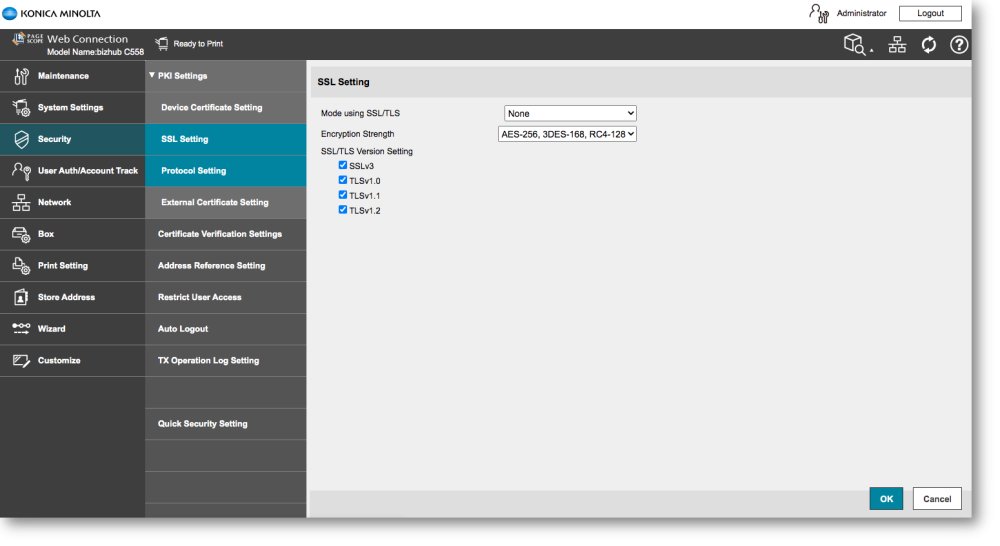Open the System Settings menu
The image size is (1000, 546).
pyautogui.click(x=73, y=108)
